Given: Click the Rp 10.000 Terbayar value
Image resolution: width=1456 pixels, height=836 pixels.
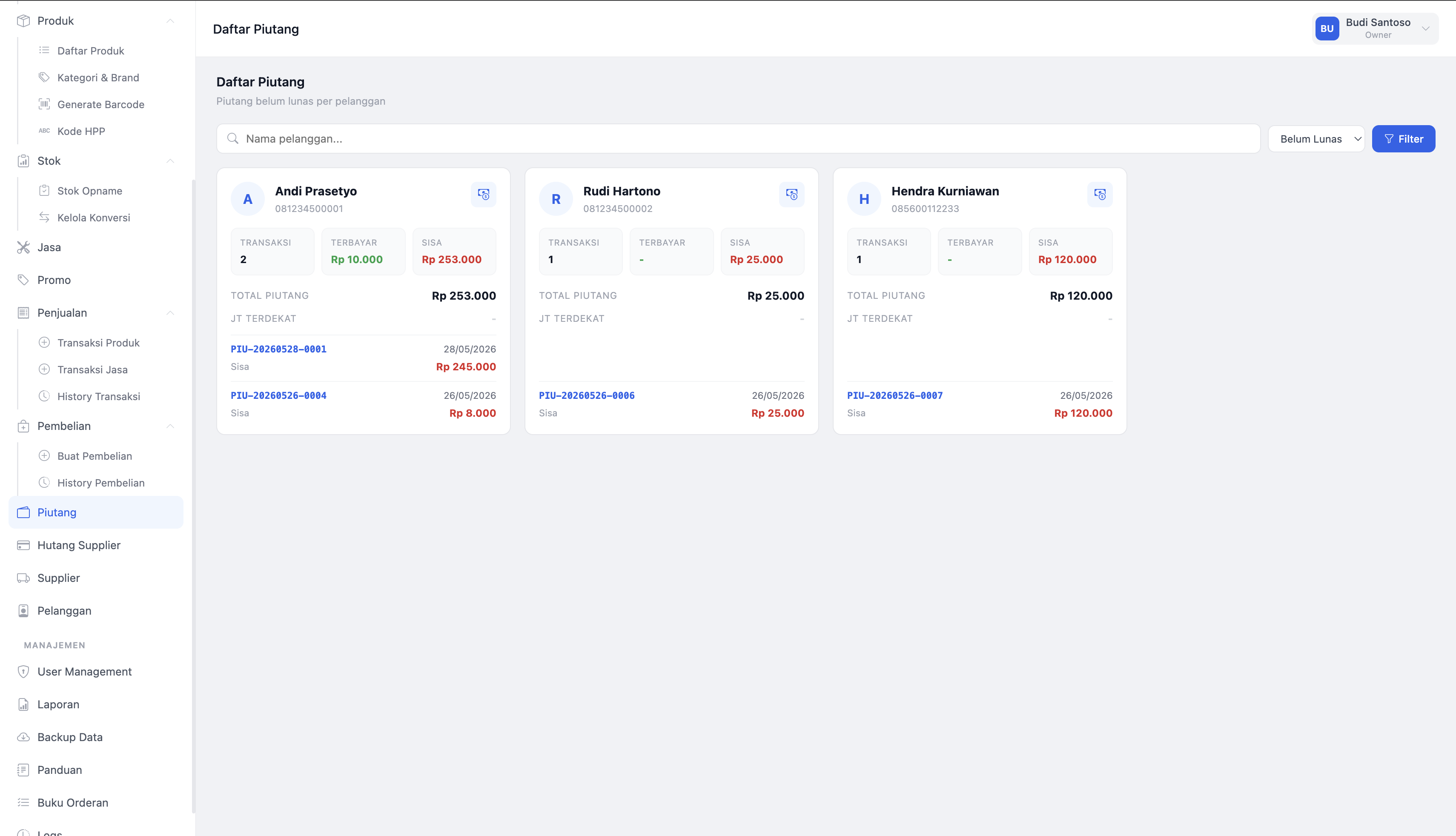Looking at the screenshot, I should coord(356,260).
